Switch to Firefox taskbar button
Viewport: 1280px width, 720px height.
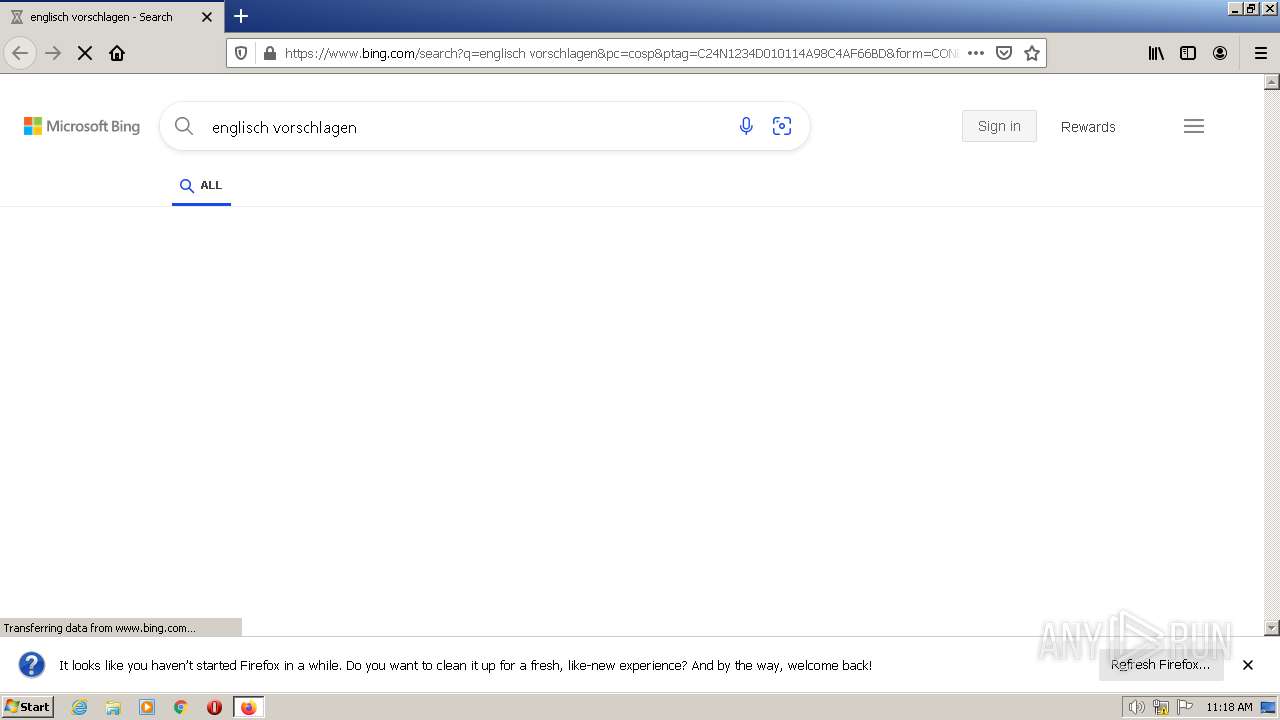pos(249,707)
